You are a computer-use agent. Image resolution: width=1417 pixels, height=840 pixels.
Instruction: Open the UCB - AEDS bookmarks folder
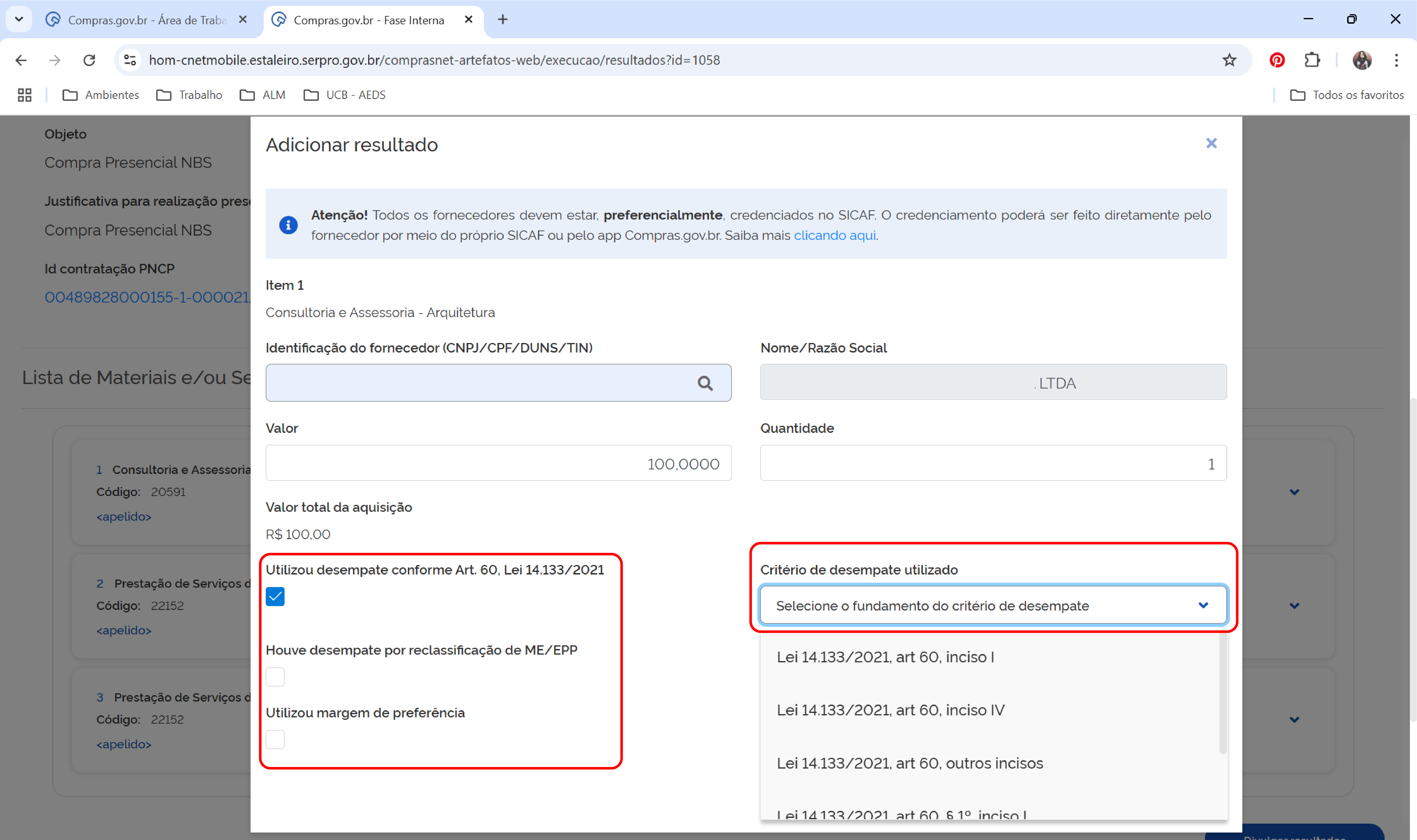pyautogui.click(x=344, y=95)
